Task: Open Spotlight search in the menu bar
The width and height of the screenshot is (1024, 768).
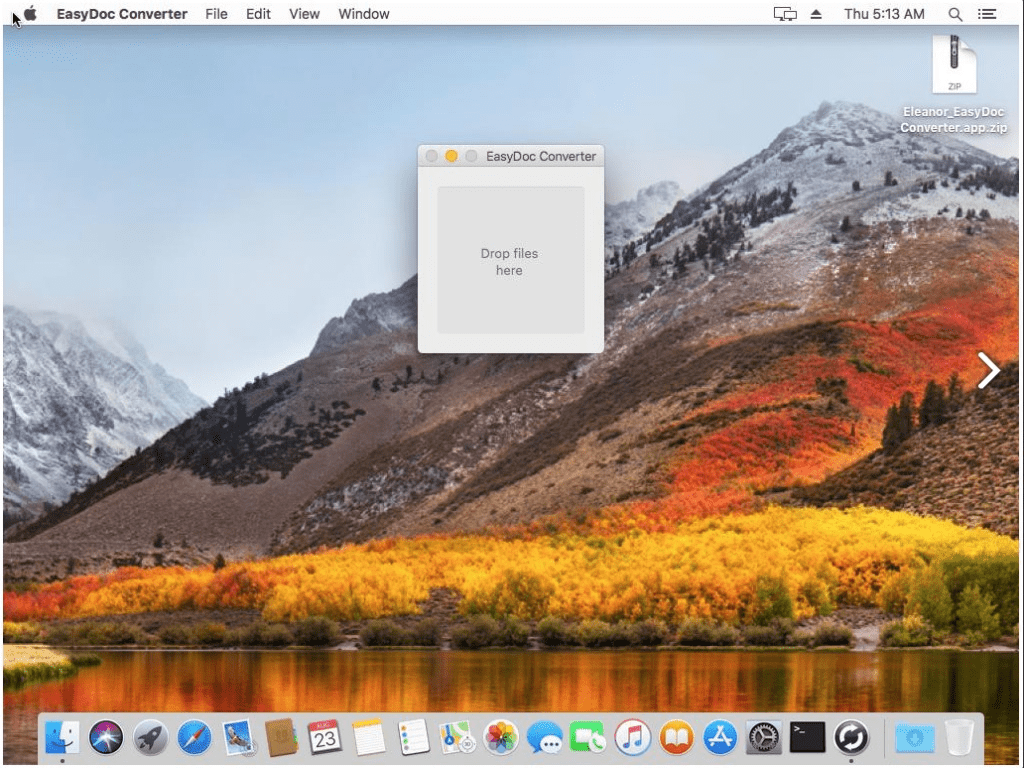Action: pos(955,14)
